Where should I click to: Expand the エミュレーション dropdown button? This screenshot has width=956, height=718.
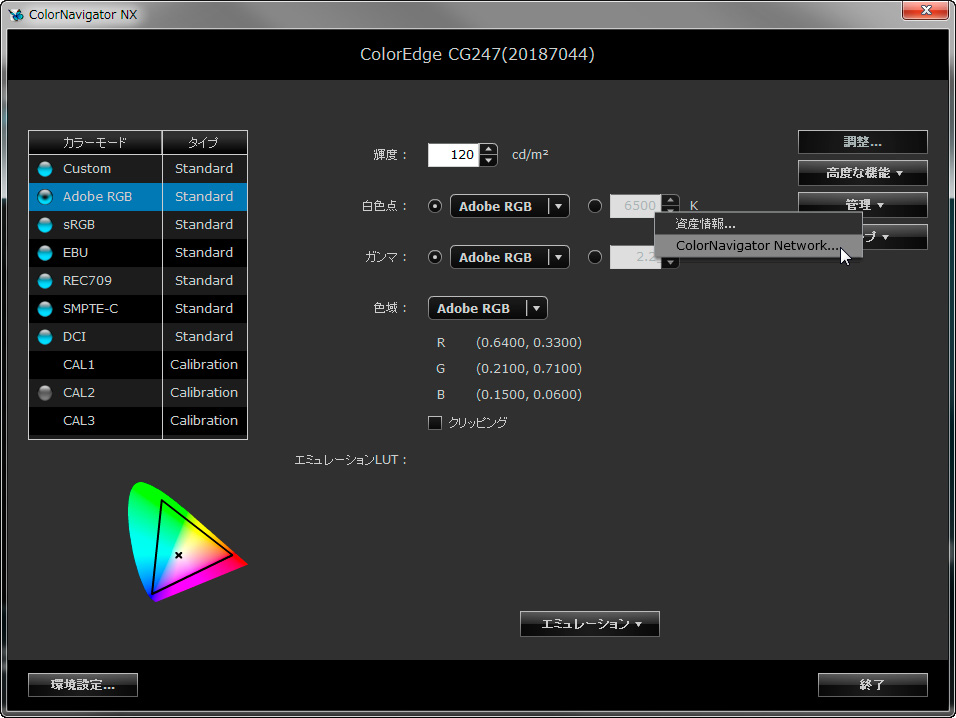coord(590,624)
